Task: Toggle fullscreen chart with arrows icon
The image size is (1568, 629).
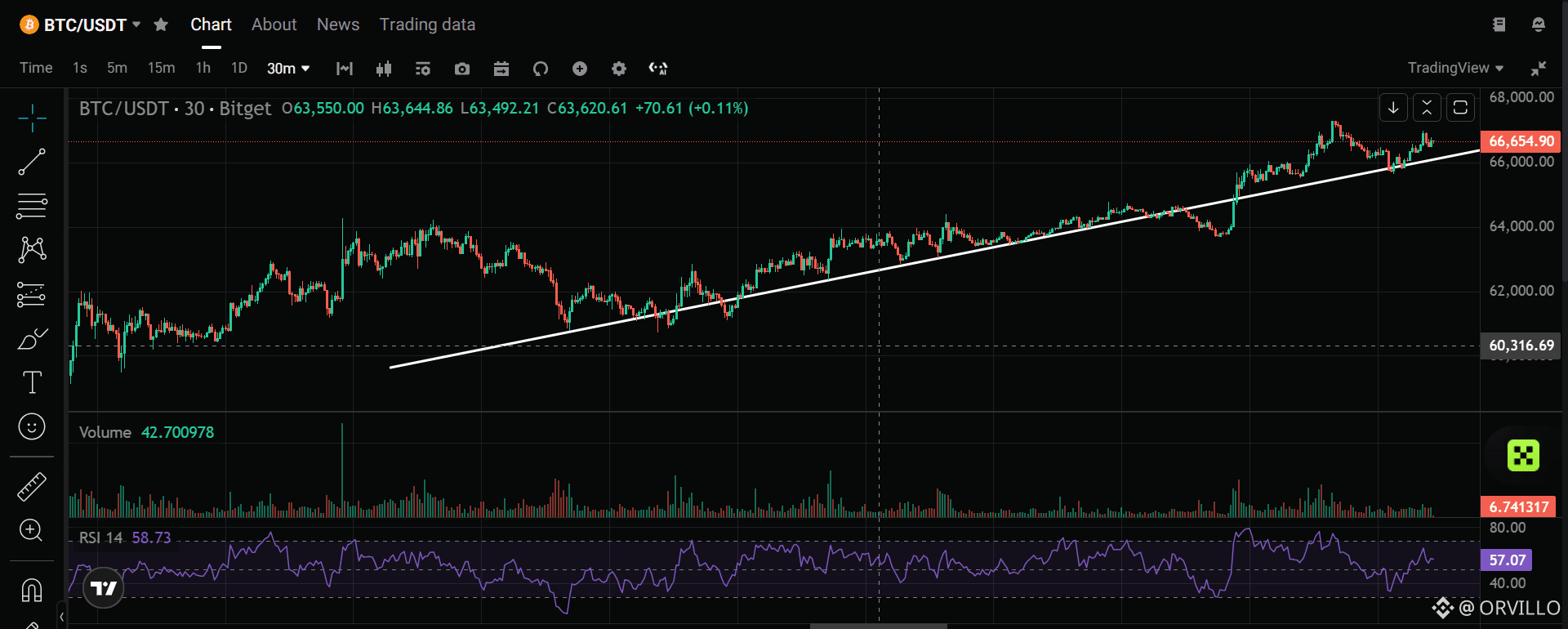Action: (1539, 69)
